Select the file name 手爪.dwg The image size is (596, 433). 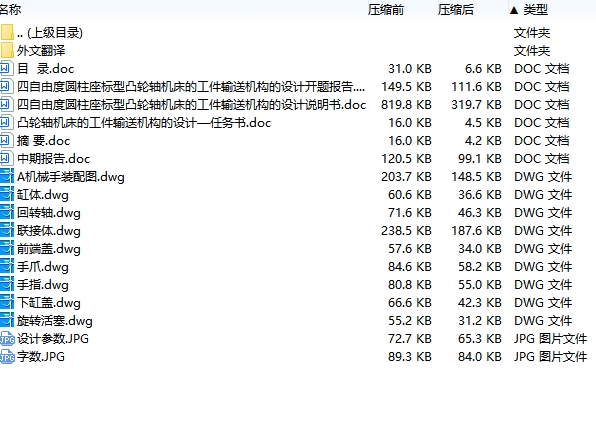point(43,267)
